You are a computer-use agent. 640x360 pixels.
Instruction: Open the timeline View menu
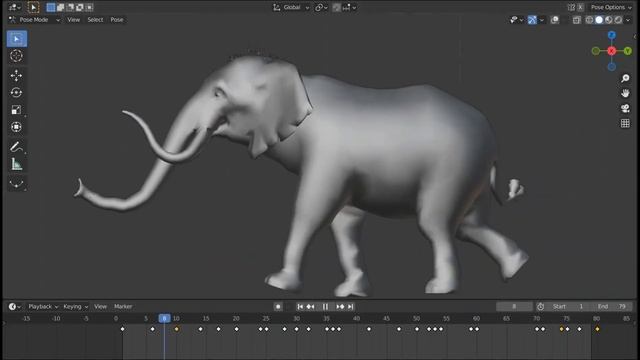click(100, 307)
